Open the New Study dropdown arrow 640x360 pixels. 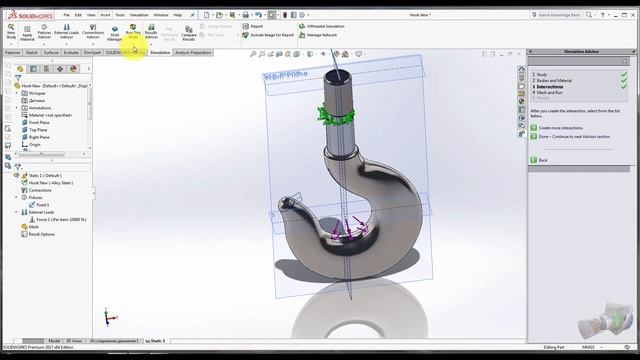click(11, 44)
